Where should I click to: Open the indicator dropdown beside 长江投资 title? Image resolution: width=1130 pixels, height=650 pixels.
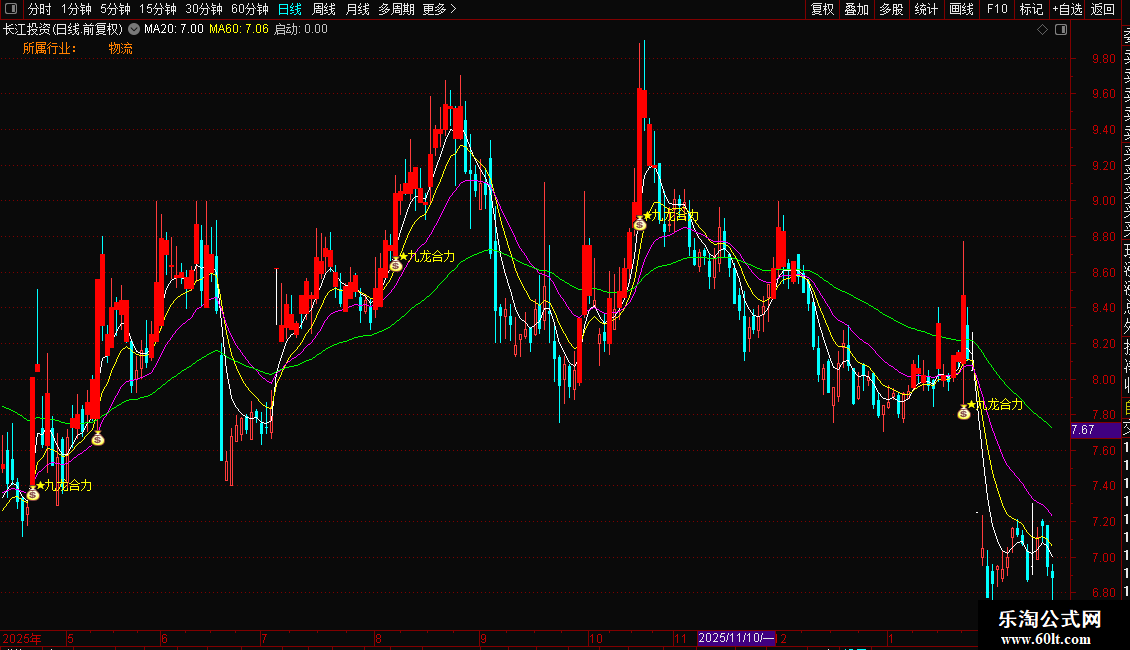point(134,30)
